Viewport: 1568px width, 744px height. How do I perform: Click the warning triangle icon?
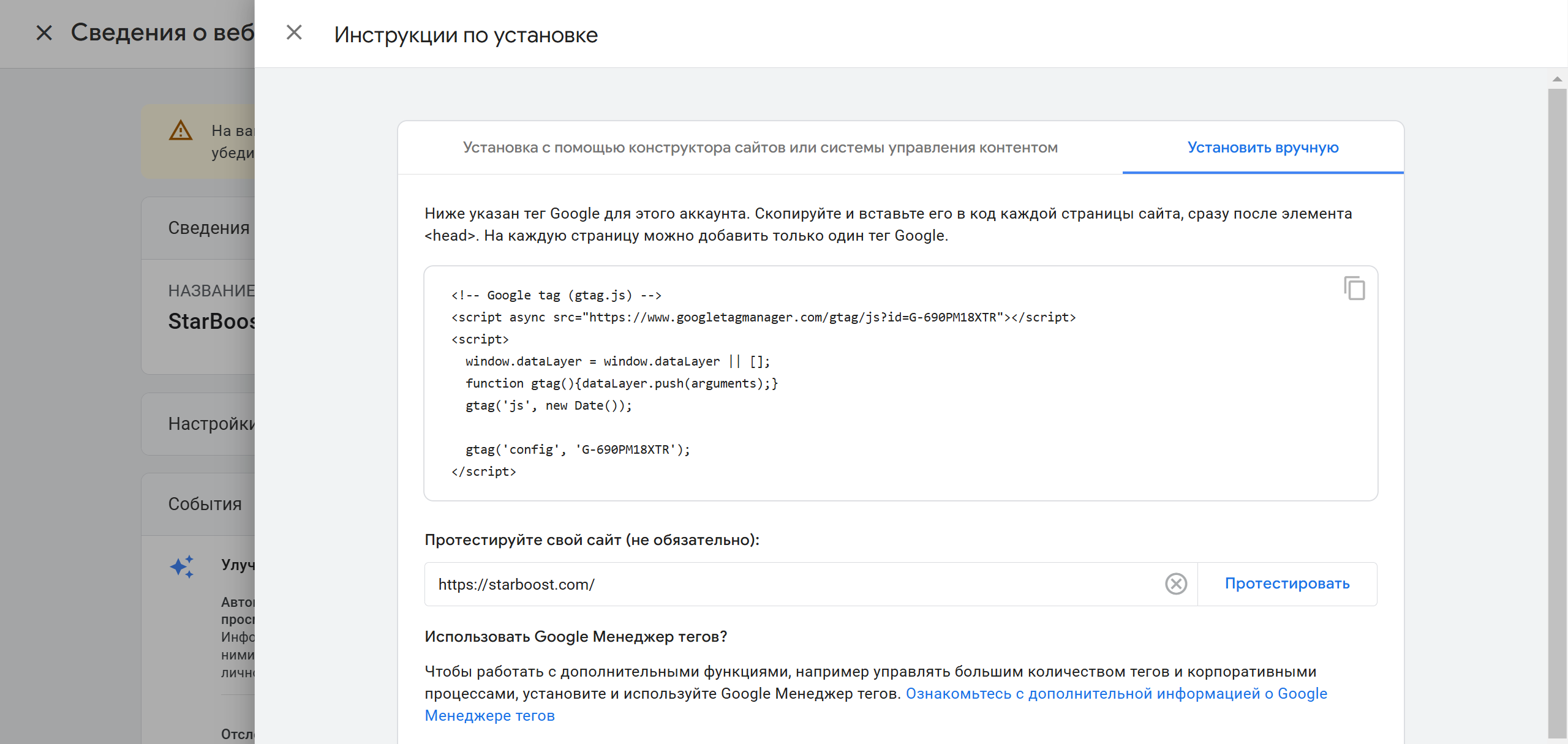point(181,131)
